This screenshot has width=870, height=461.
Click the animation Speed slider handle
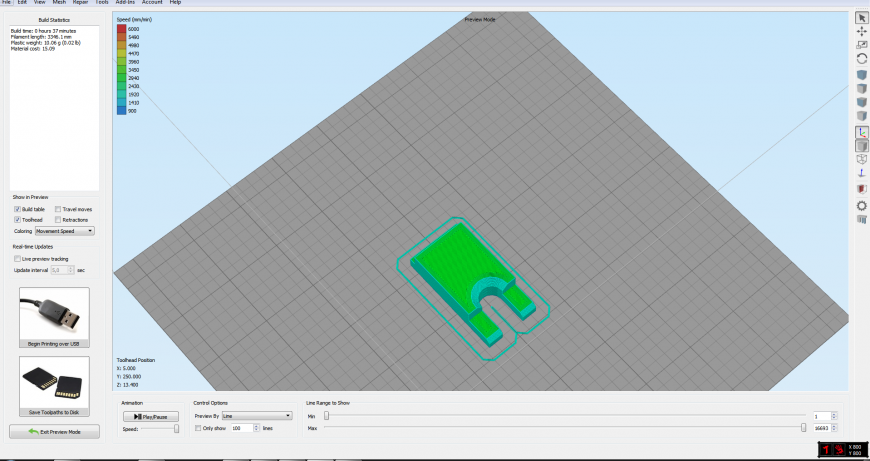(x=176, y=429)
